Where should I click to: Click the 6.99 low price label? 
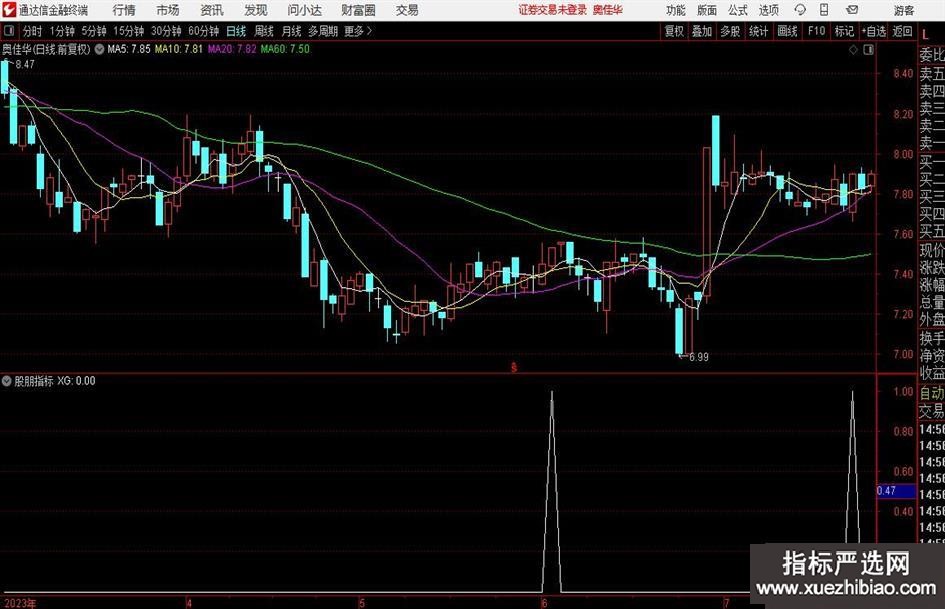click(699, 357)
